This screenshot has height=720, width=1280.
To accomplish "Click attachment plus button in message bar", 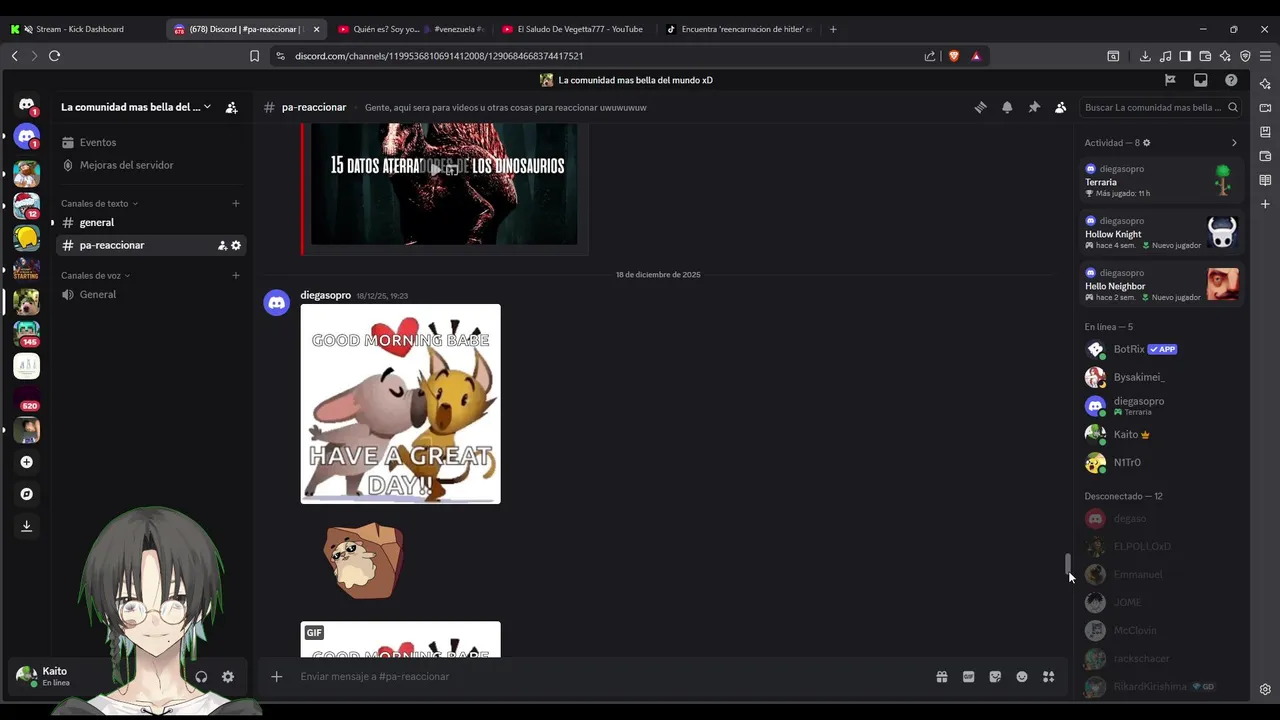I will pyautogui.click(x=277, y=677).
